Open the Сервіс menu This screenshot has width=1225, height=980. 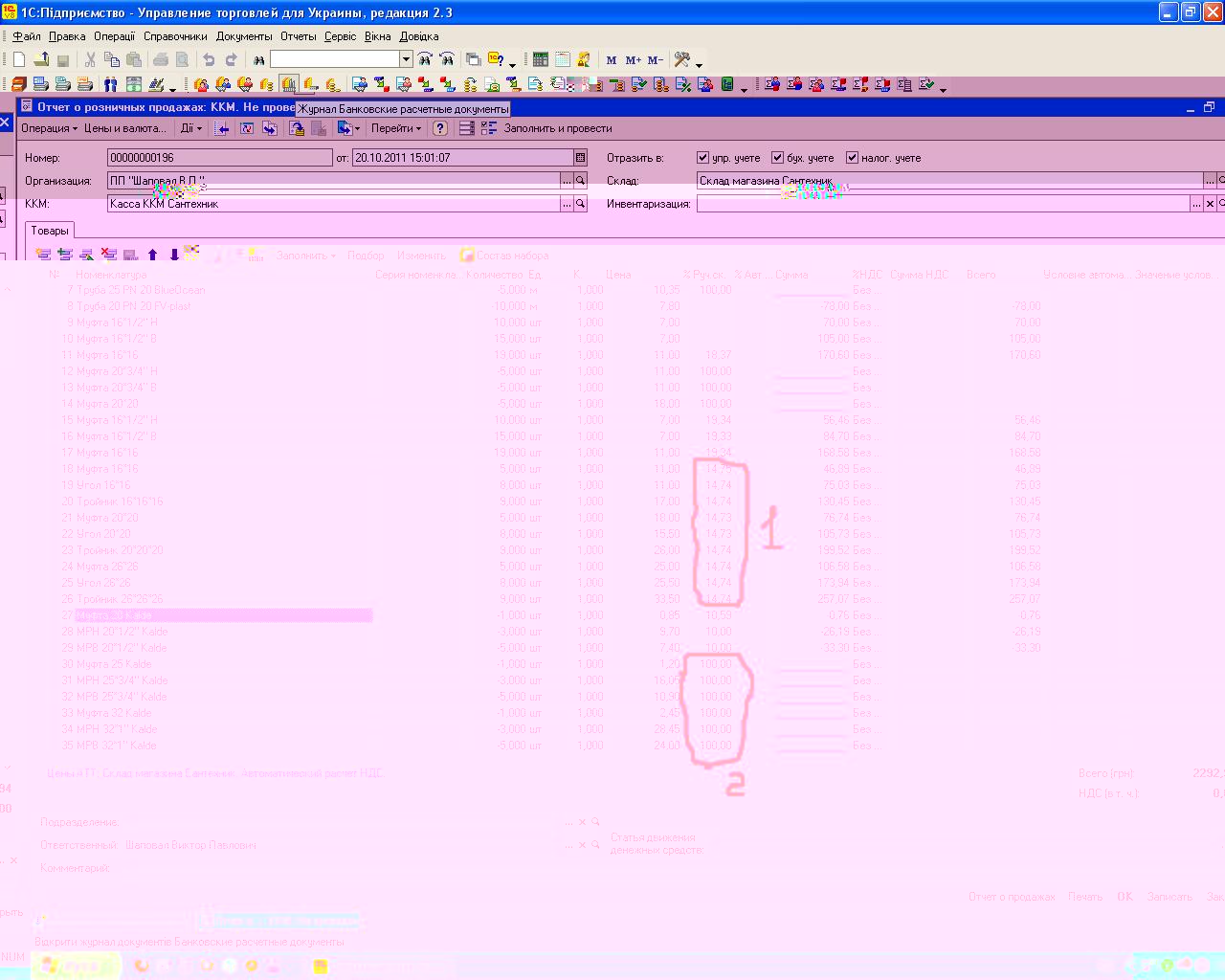(x=340, y=36)
